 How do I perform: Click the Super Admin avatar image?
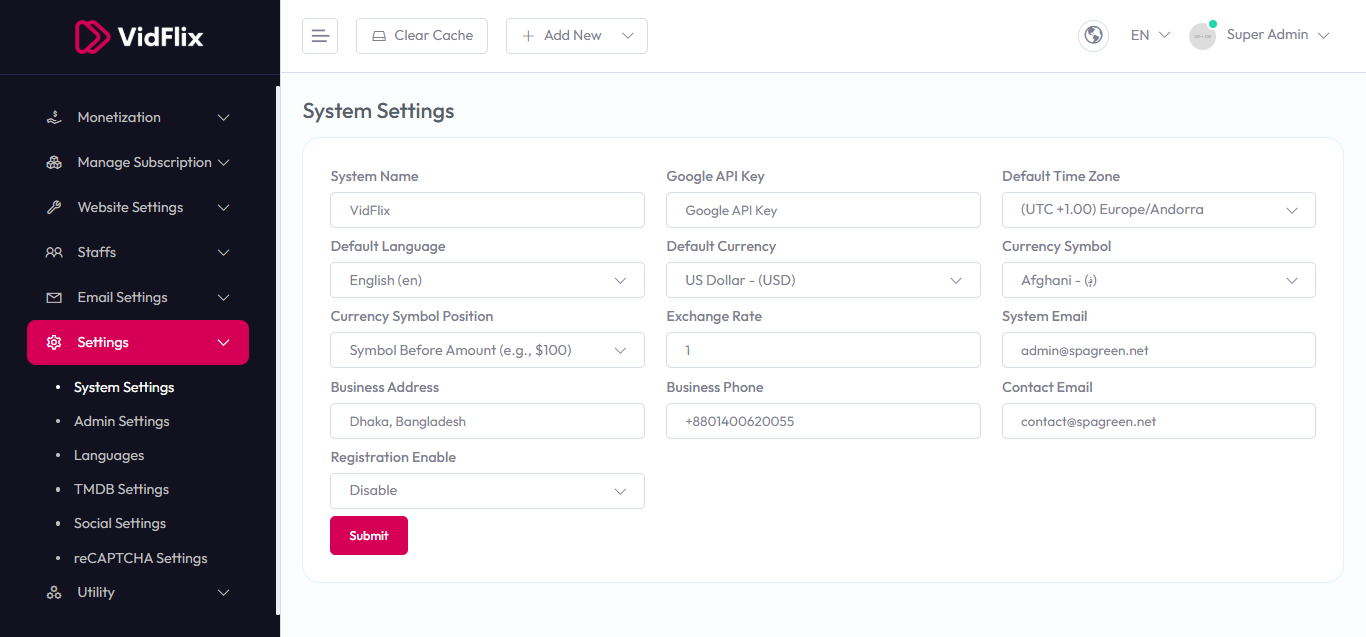(x=1202, y=36)
